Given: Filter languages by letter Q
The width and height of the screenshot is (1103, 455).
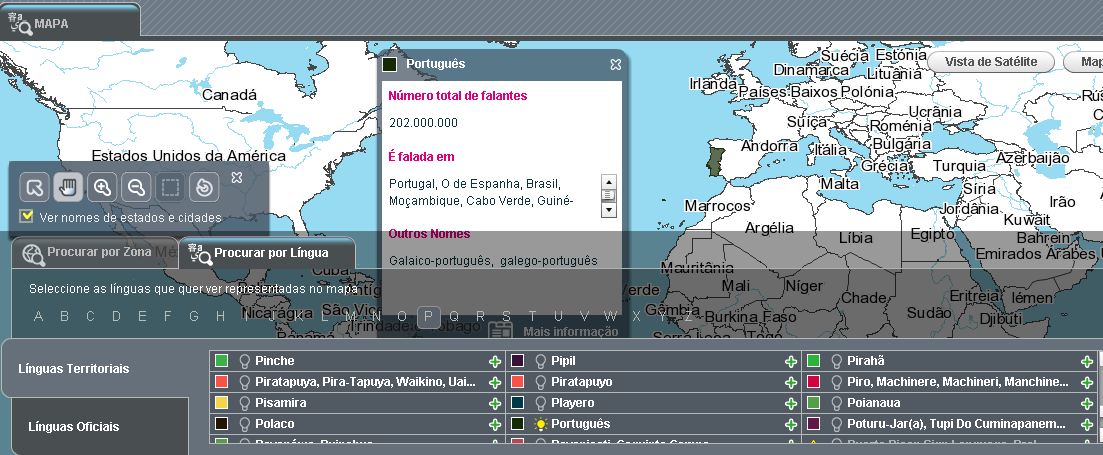Looking at the screenshot, I should pos(454,316).
